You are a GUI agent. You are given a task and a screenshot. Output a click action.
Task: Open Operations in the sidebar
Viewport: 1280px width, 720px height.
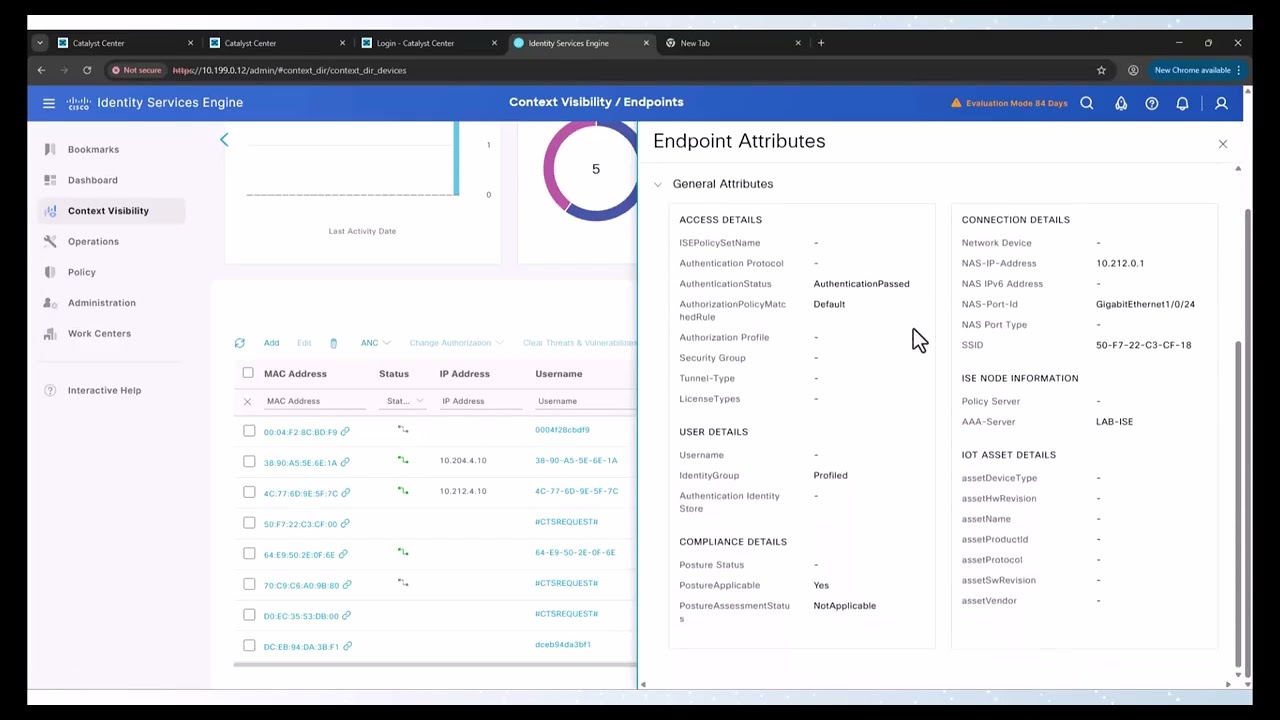pyautogui.click(x=93, y=241)
